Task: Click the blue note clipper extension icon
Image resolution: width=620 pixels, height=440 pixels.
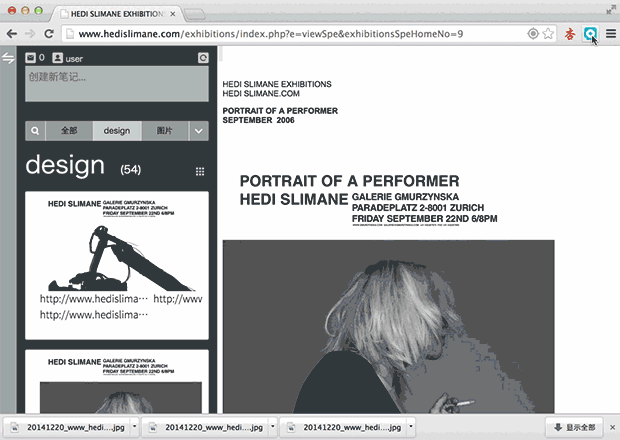Action: pos(590,34)
